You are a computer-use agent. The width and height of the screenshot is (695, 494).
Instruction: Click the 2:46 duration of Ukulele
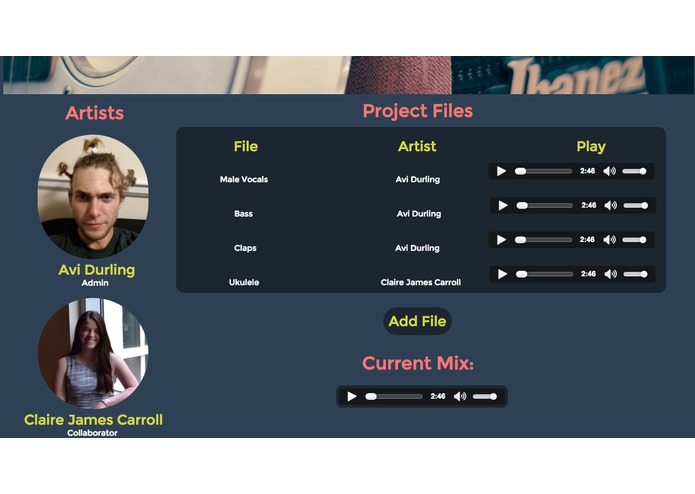pyautogui.click(x=588, y=274)
